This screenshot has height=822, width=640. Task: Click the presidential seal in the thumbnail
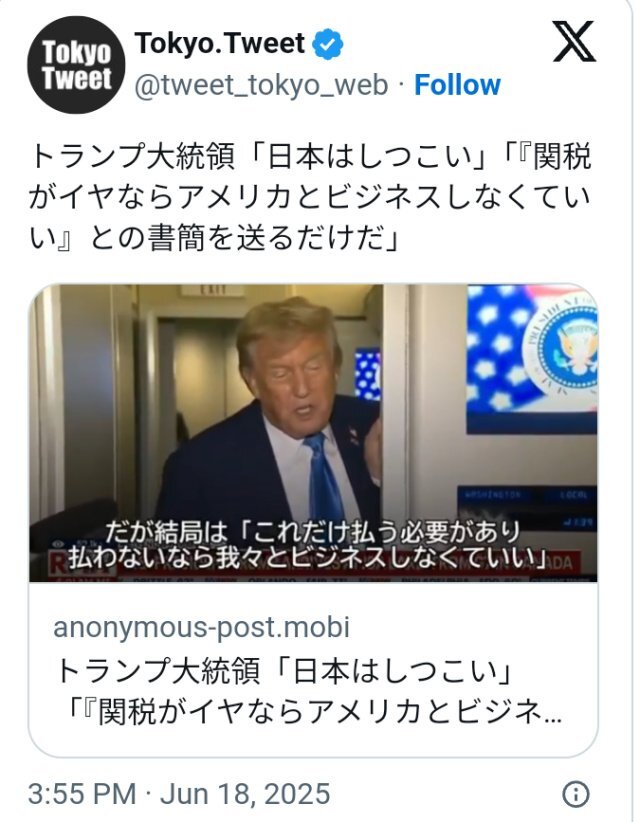(564, 347)
